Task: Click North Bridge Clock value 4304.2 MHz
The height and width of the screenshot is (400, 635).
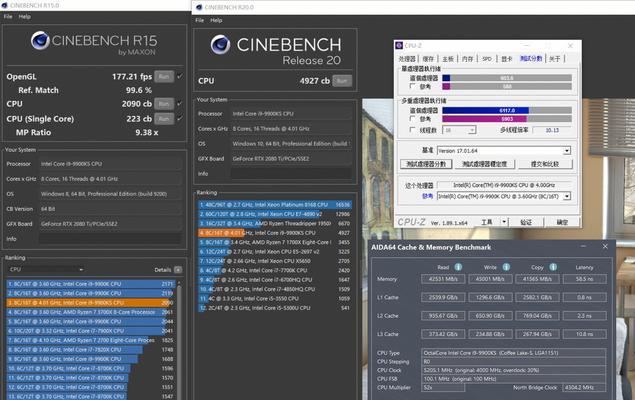Action: click(584, 387)
